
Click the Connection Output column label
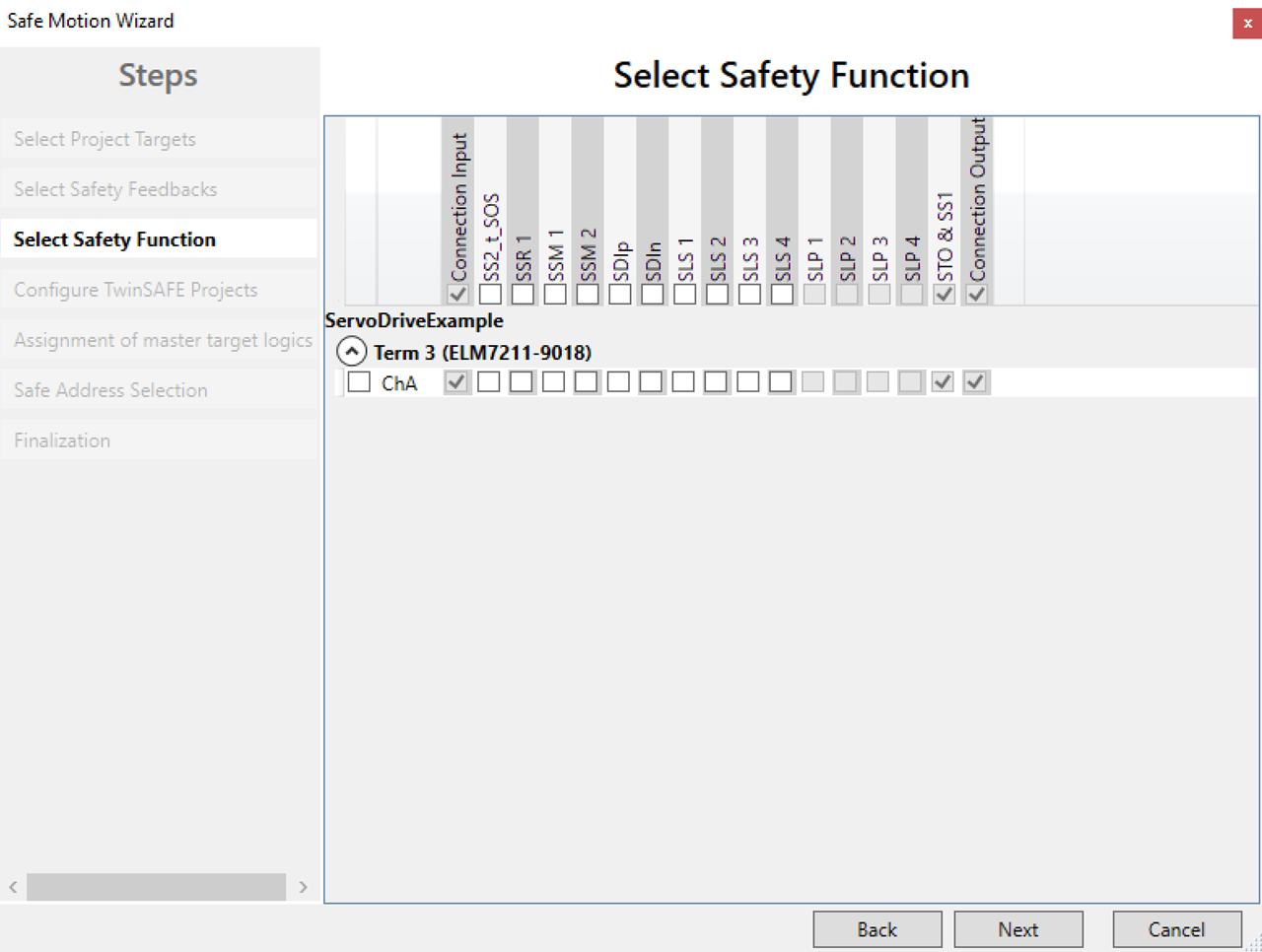[x=977, y=199]
